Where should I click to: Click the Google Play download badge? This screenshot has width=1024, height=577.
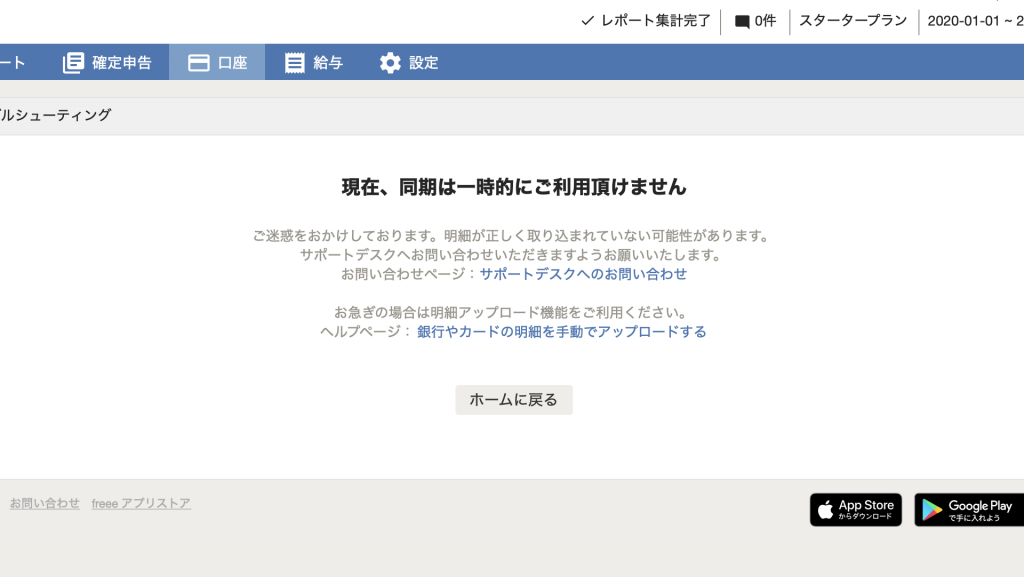click(x=969, y=510)
